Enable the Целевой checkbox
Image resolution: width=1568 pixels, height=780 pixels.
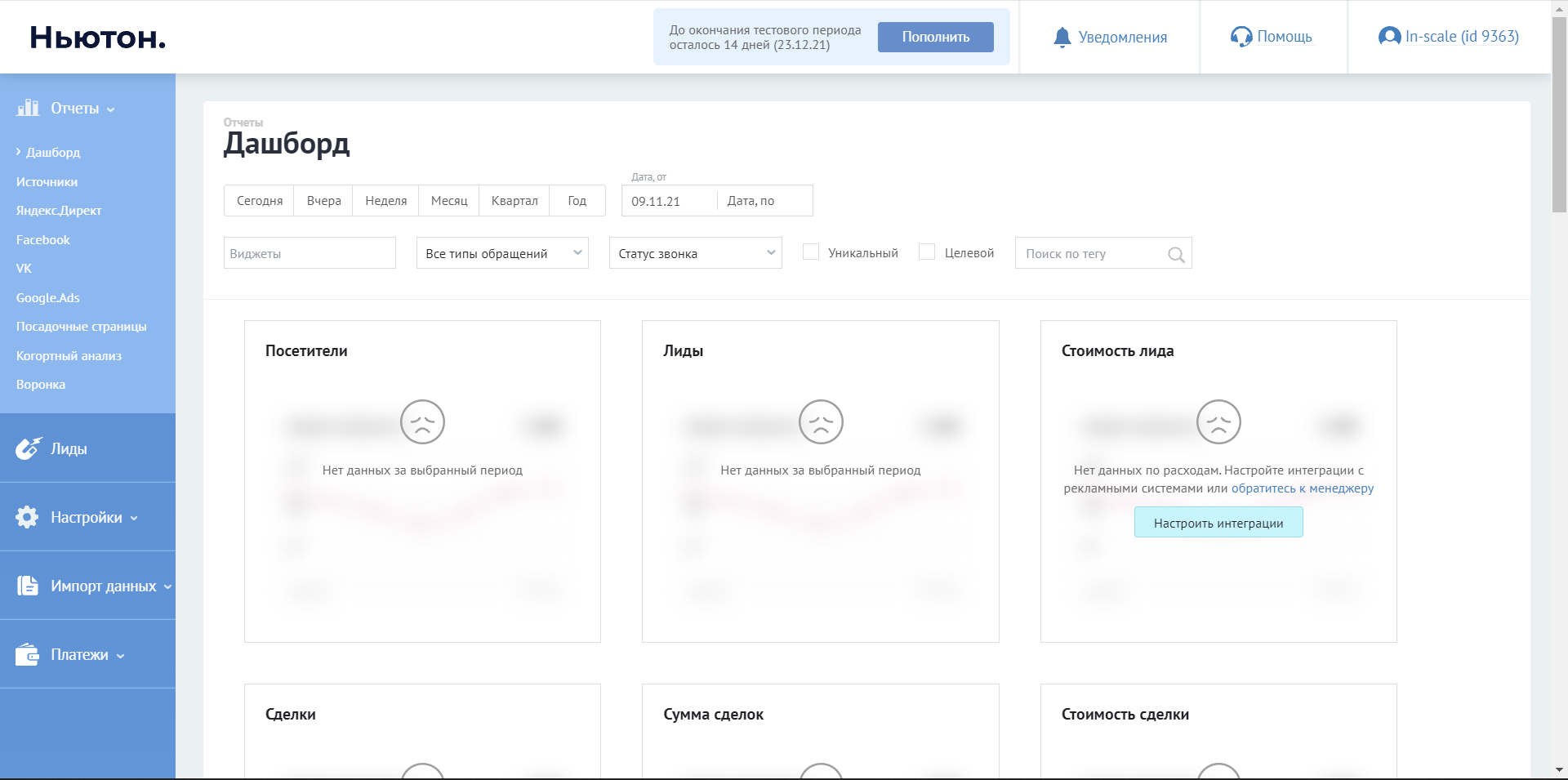[927, 252]
